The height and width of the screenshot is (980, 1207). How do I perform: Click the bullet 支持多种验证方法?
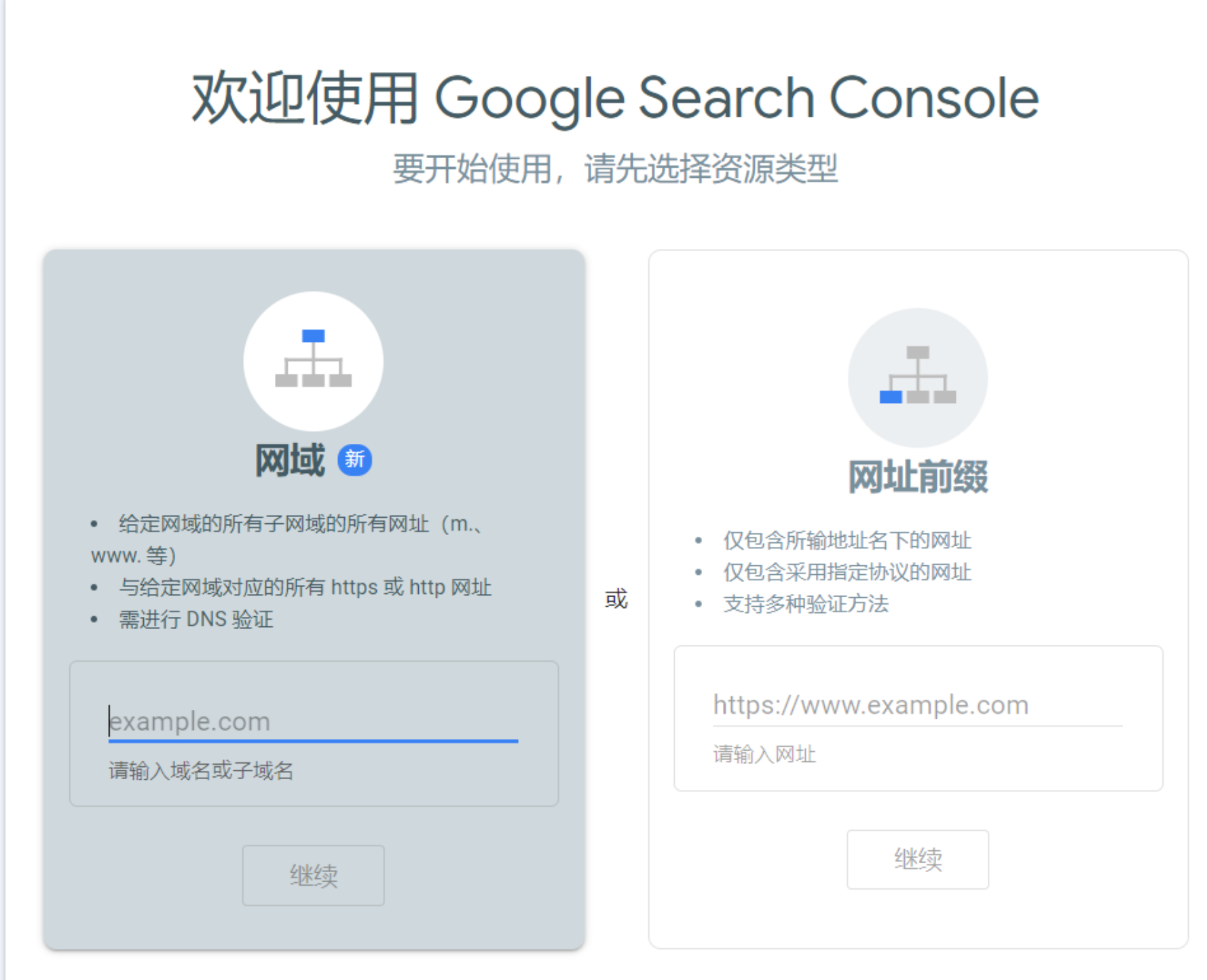pyautogui.click(x=806, y=604)
